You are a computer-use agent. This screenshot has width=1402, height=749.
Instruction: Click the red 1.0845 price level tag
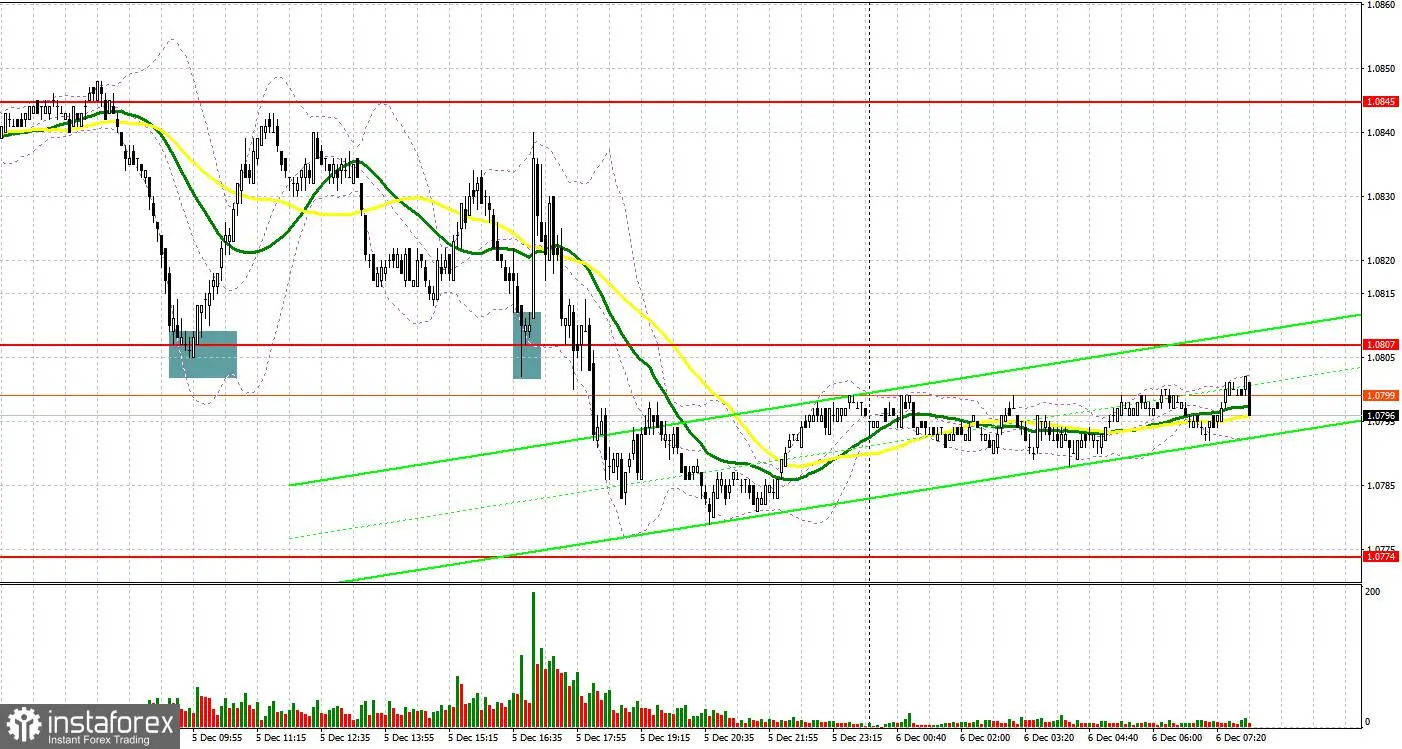[1381, 101]
